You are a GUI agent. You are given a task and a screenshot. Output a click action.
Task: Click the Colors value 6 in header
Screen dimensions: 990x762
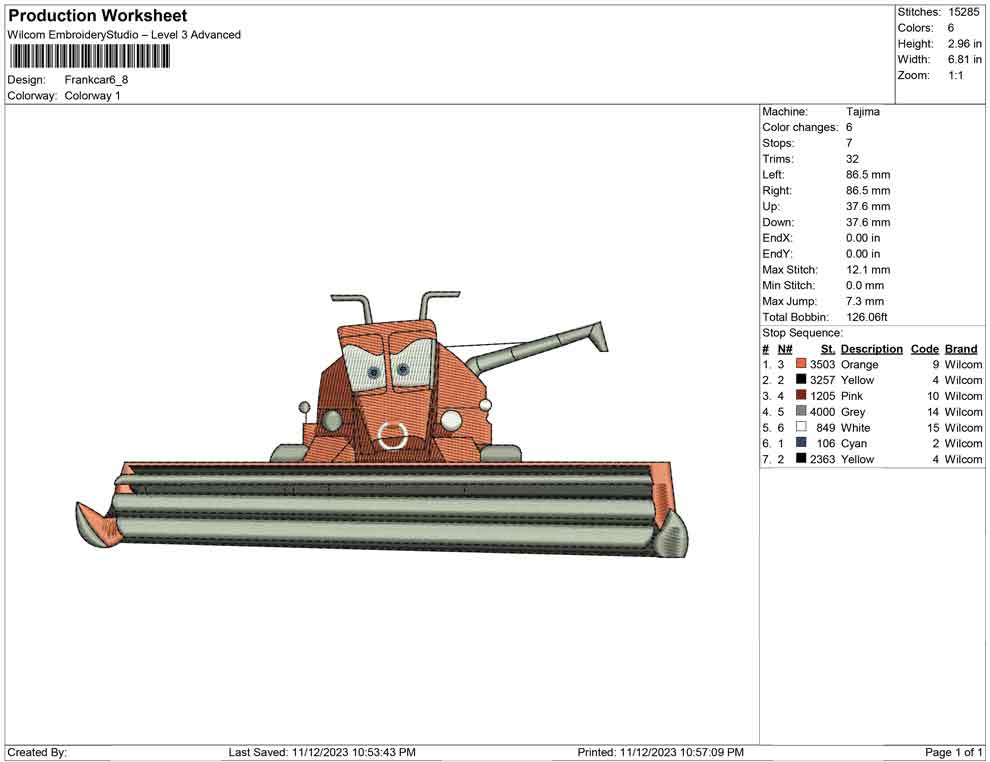pyautogui.click(x=951, y=28)
